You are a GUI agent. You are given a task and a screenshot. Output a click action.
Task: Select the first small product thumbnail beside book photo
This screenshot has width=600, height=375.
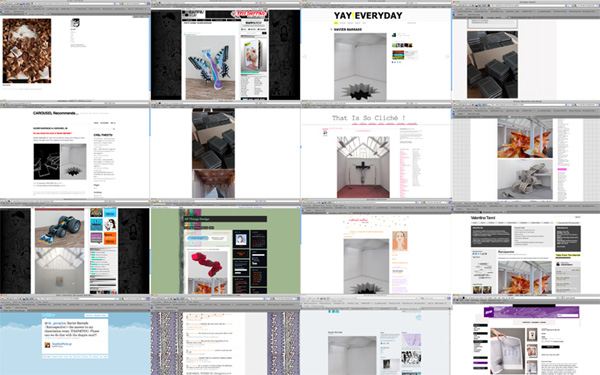click(x=533, y=335)
